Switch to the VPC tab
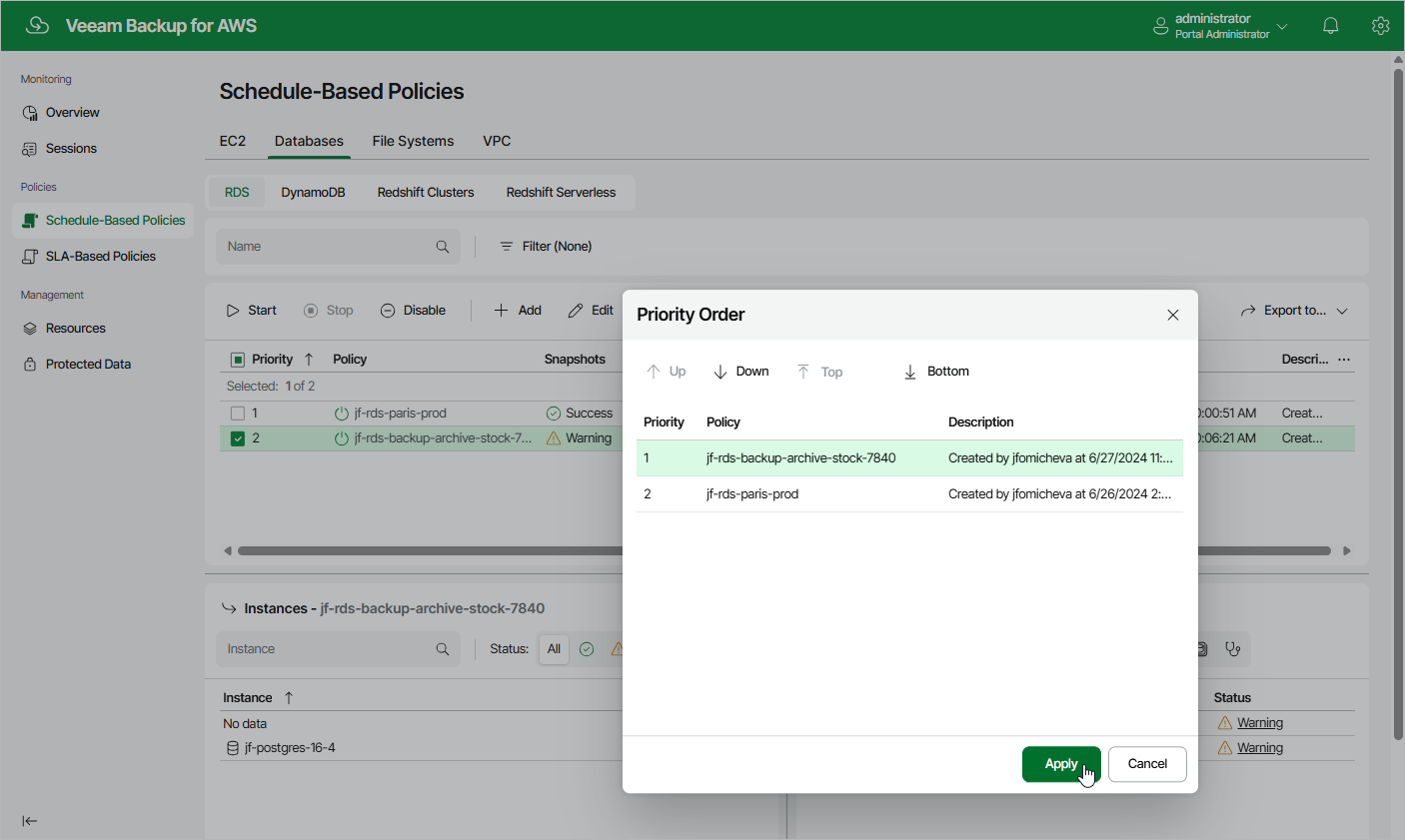The width and height of the screenshot is (1405, 840). point(497,141)
